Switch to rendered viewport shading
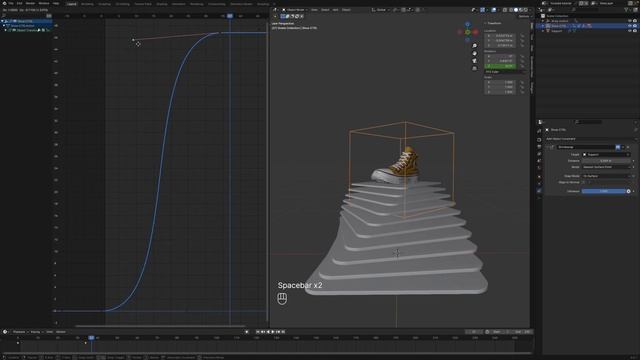This screenshot has width=640, height=360. coord(526,10)
